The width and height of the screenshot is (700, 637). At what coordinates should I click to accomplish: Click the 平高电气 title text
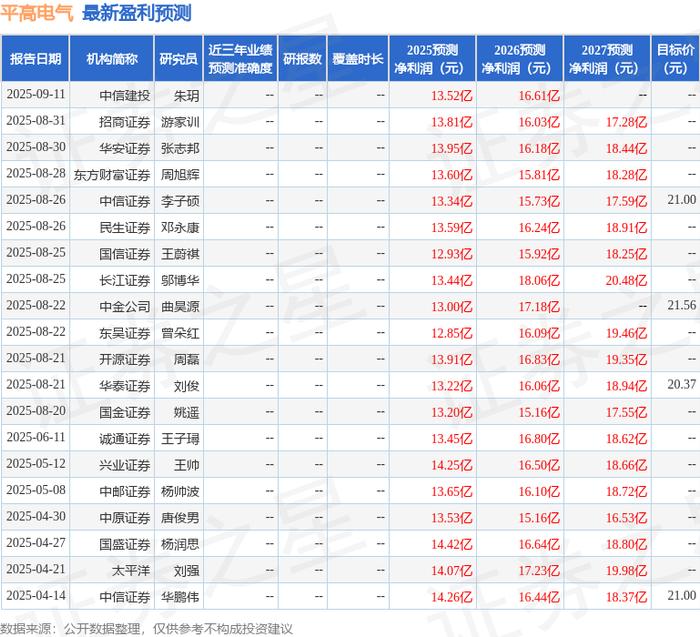click(37, 12)
